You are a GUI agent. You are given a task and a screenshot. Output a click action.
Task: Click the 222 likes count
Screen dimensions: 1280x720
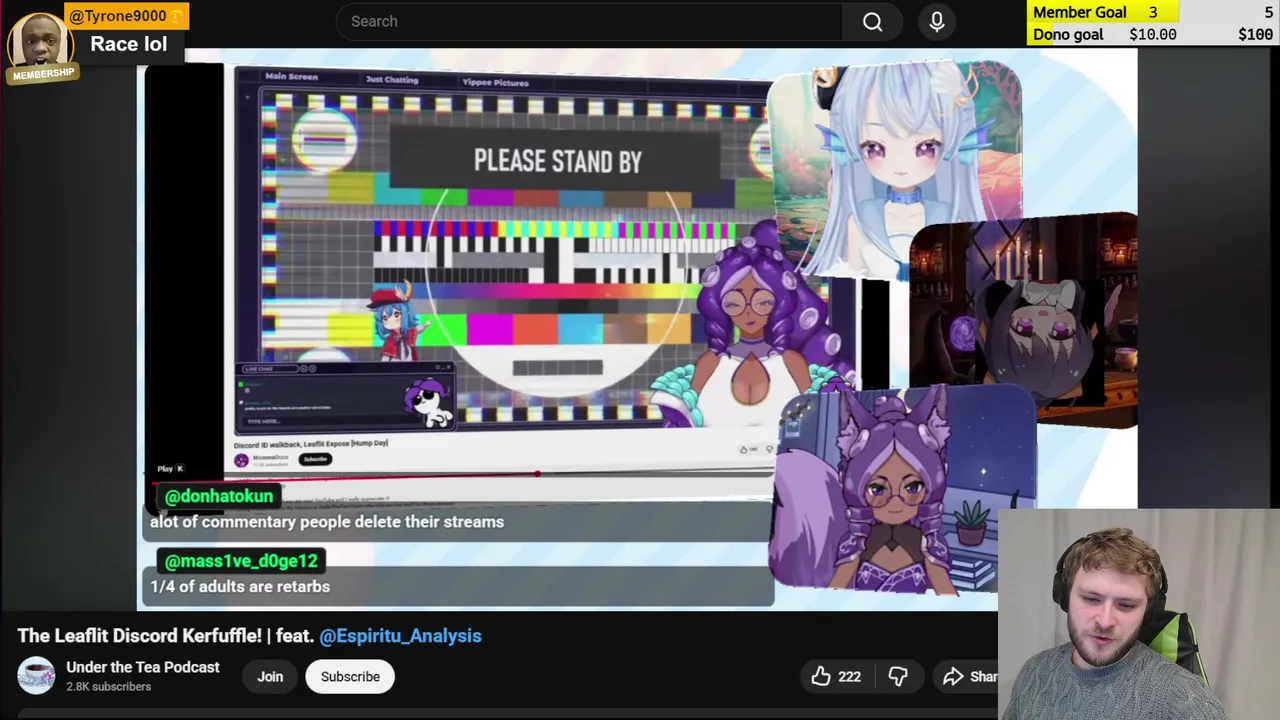coord(850,677)
